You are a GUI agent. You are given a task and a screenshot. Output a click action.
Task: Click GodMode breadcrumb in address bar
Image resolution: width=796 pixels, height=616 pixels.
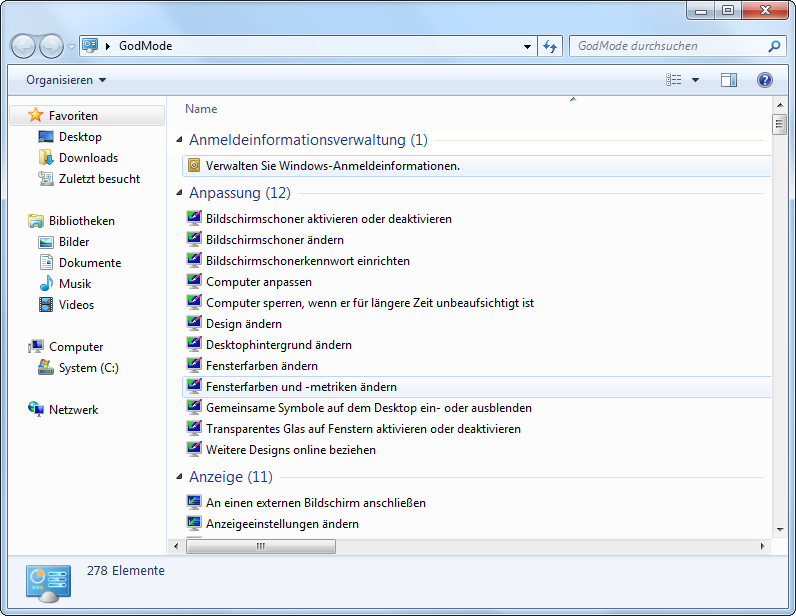click(146, 46)
